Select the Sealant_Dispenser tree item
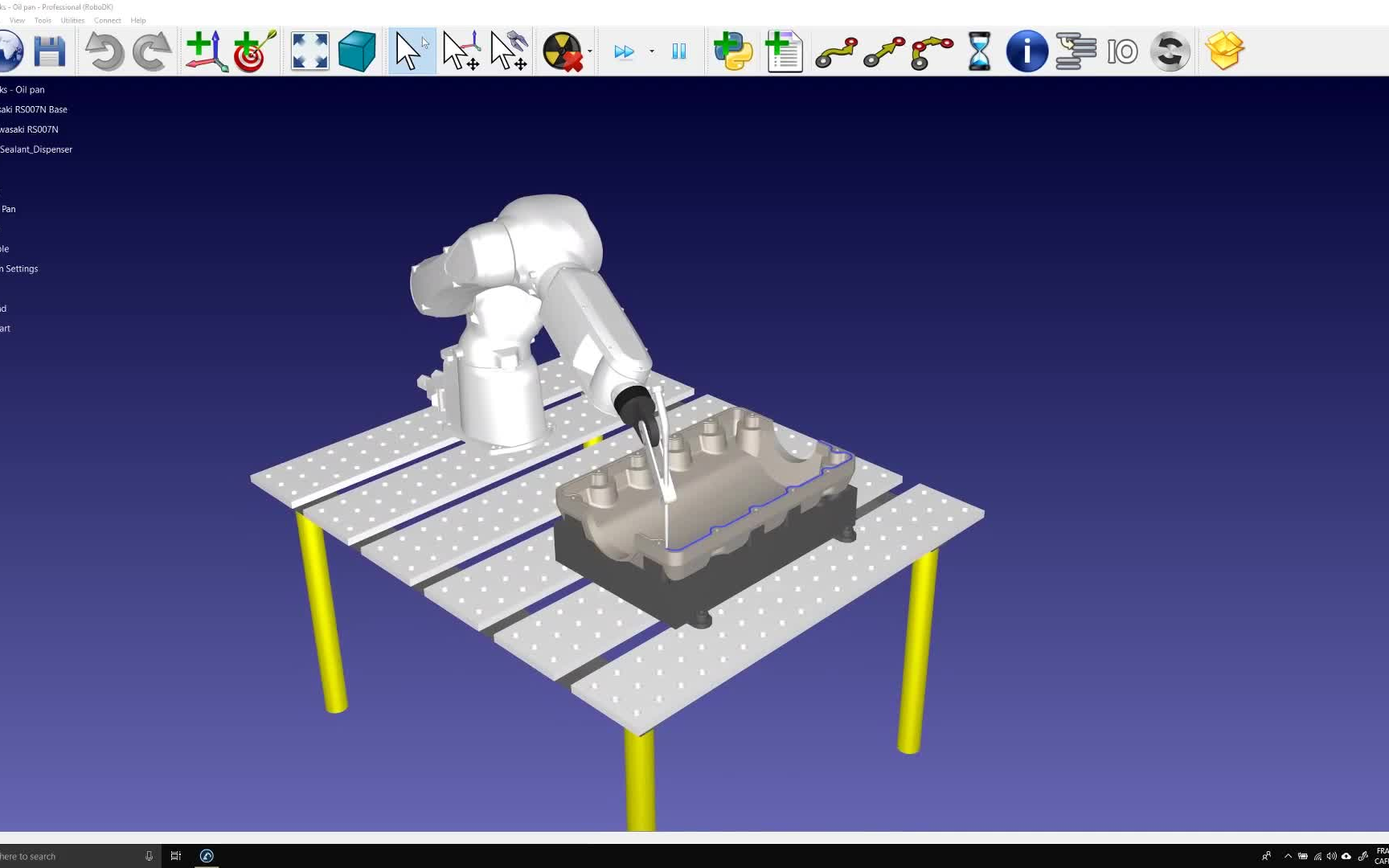 [x=37, y=149]
